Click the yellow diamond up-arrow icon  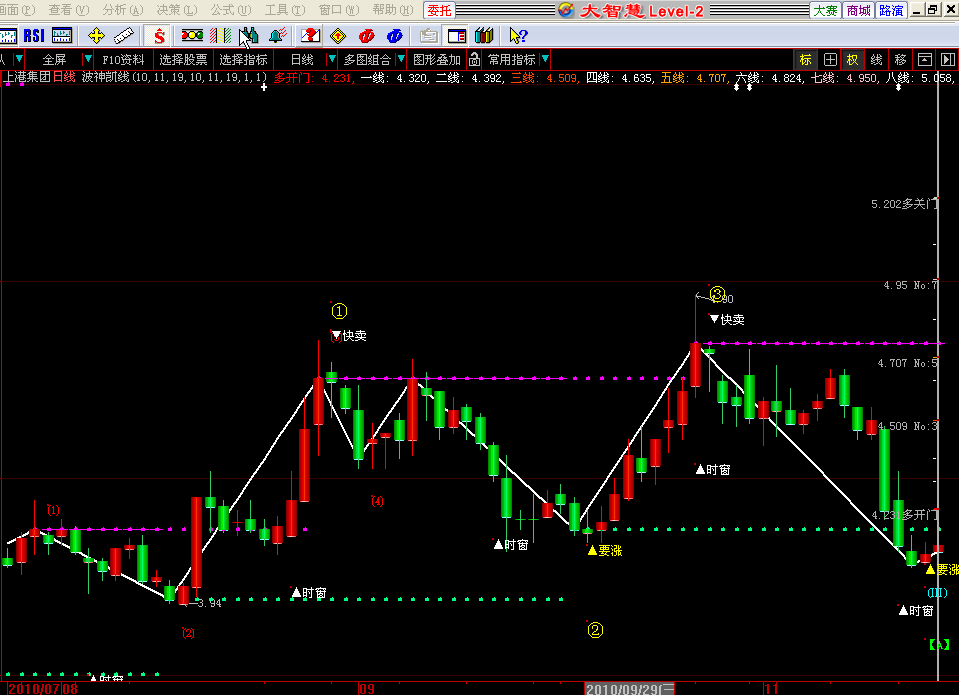(338, 36)
